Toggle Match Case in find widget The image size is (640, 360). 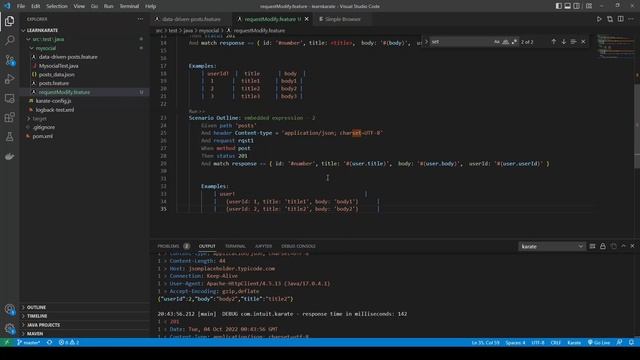[x=496, y=42]
